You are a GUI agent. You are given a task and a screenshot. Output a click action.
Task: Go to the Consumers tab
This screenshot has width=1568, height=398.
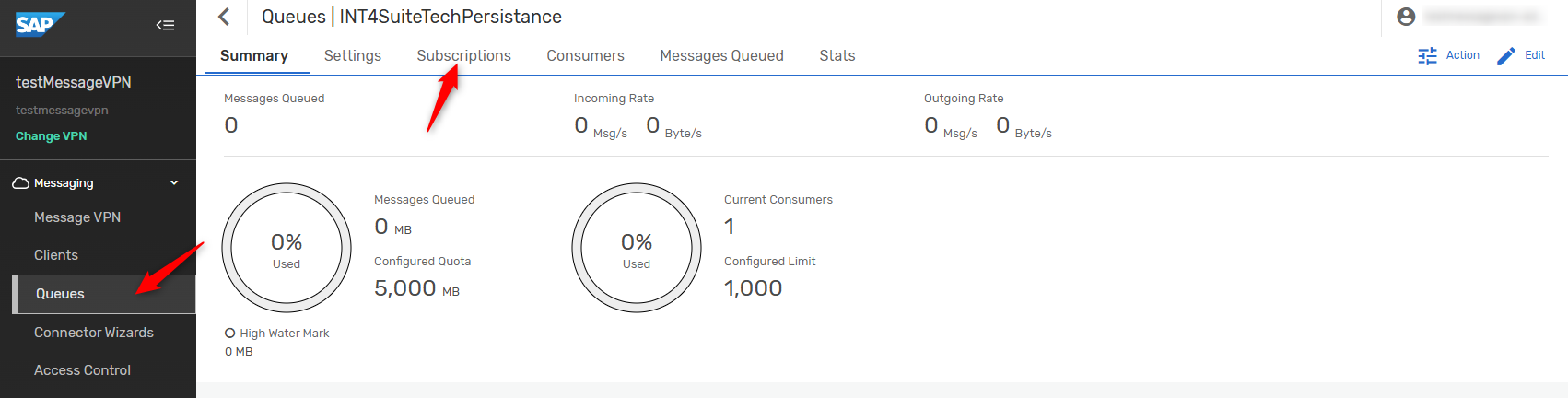tap(585, 56)
